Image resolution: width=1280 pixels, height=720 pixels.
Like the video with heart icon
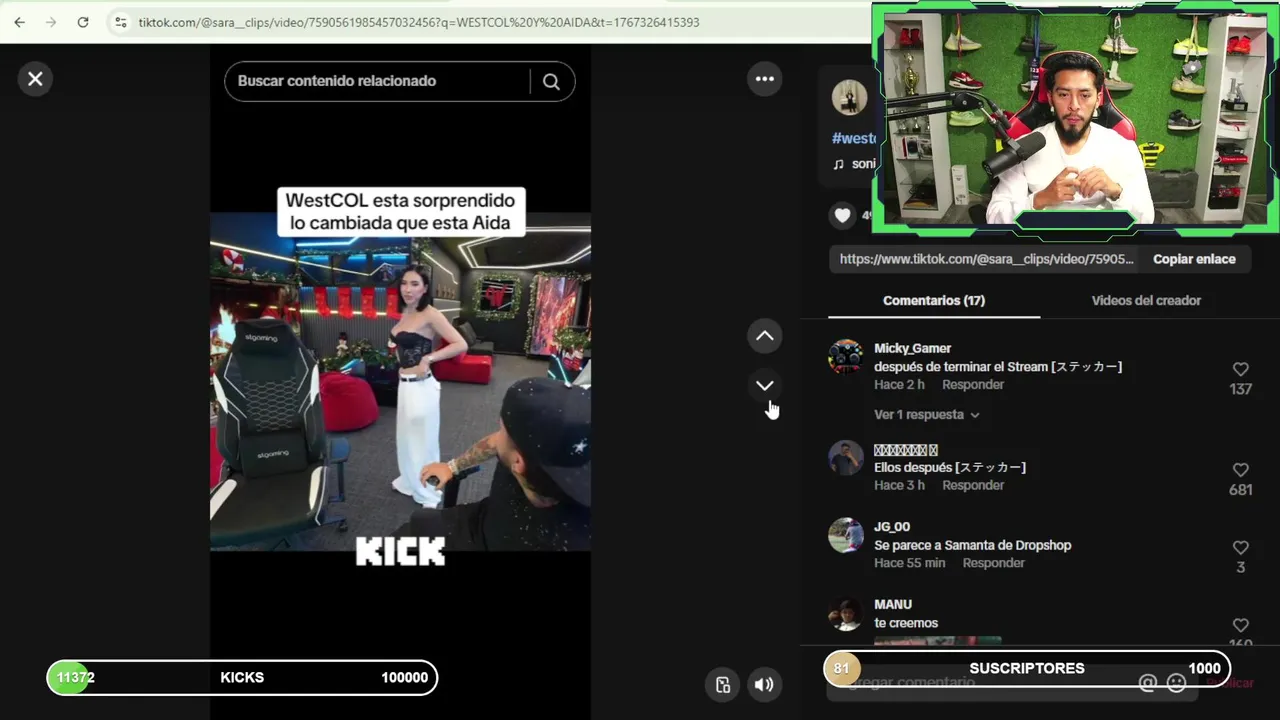pyautogui.click(x=843, y=215)
